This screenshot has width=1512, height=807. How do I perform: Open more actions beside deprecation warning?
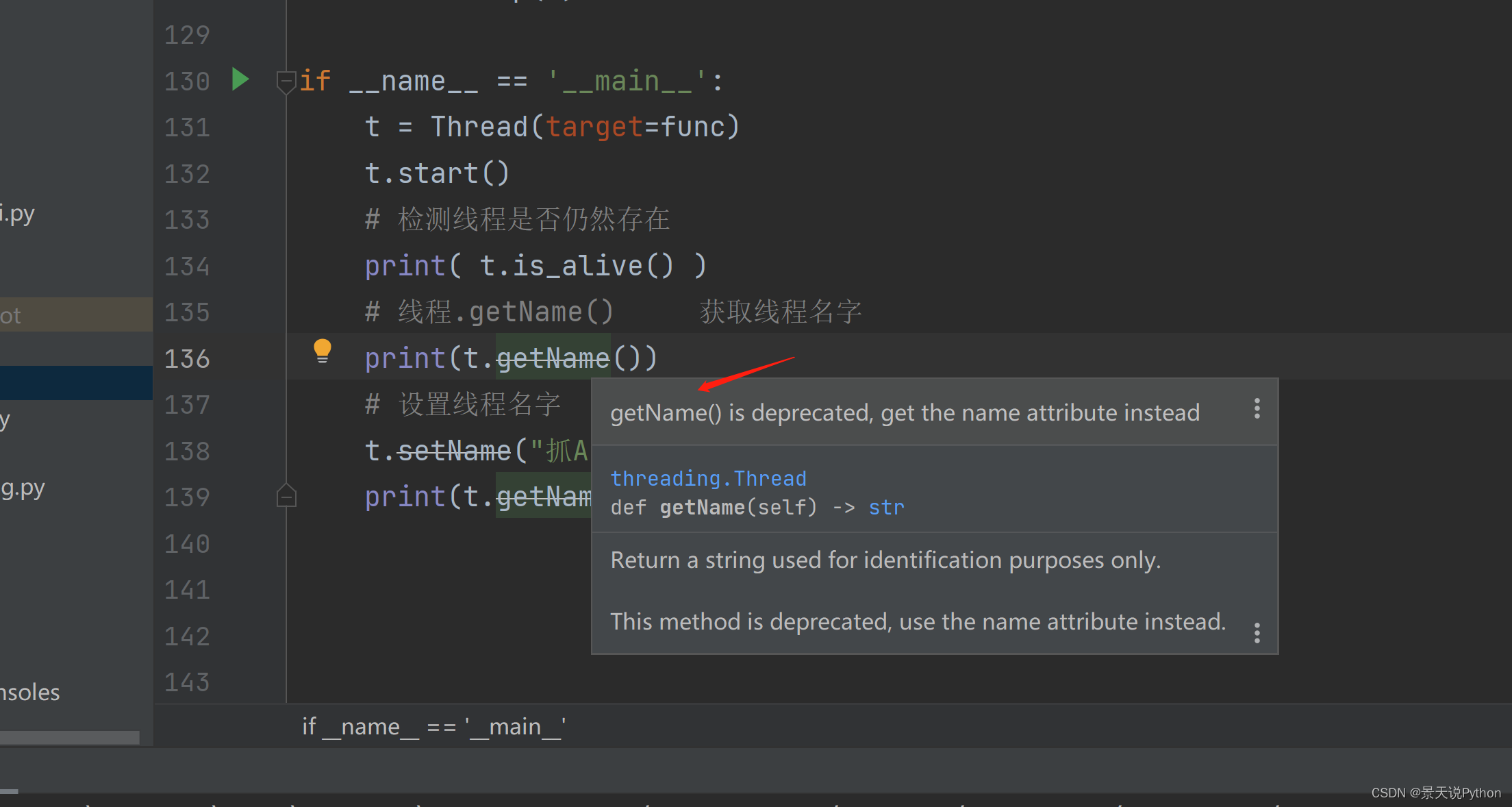[1257, 409]
